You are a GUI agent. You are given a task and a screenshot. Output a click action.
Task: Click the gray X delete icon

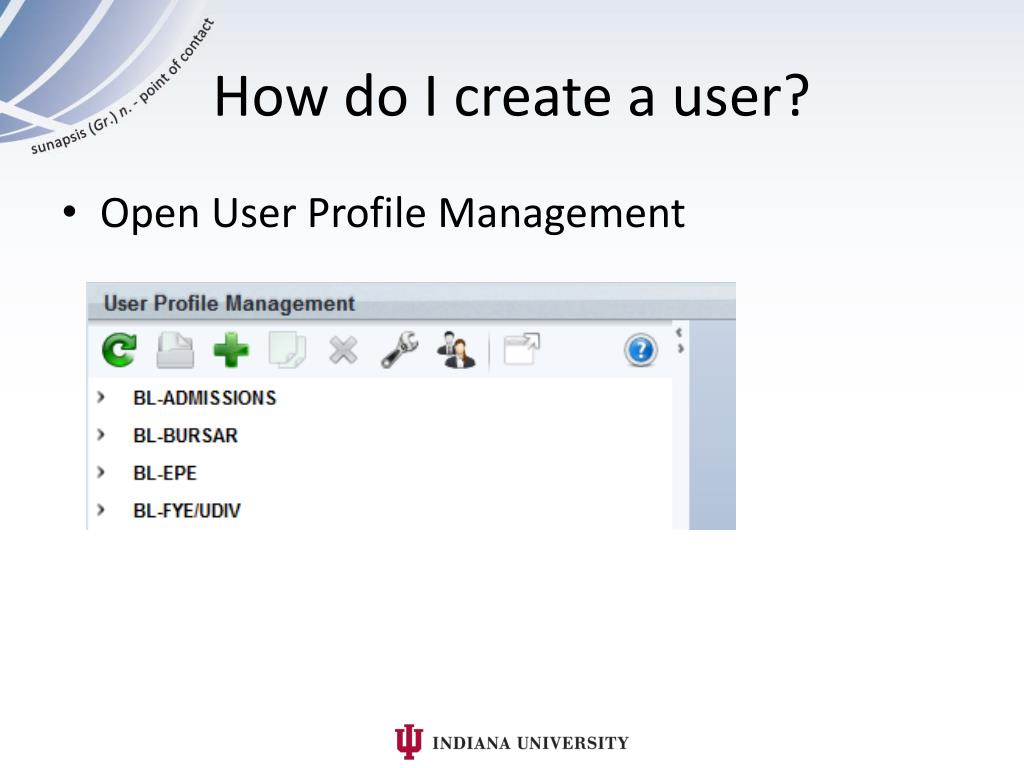tap(344, 350)
